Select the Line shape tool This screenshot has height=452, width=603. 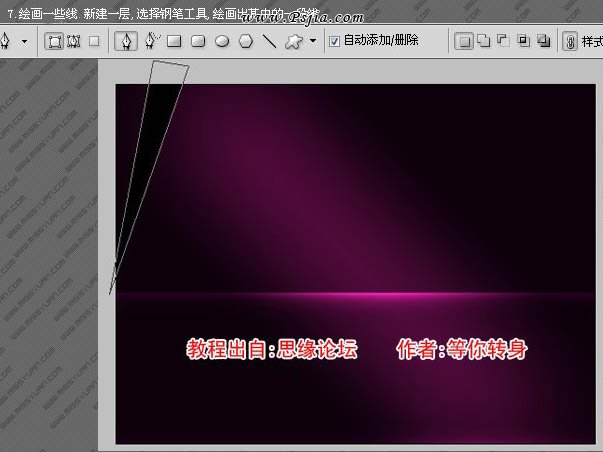(270, 41)
